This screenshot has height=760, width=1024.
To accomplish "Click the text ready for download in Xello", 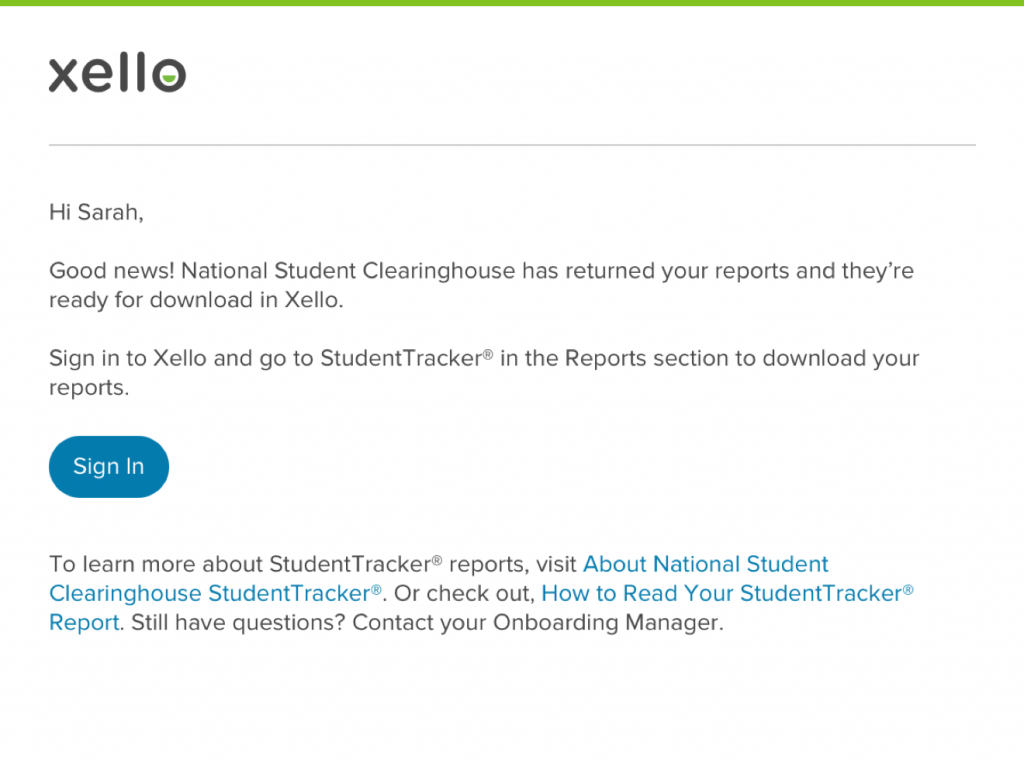I will point(196,300).
